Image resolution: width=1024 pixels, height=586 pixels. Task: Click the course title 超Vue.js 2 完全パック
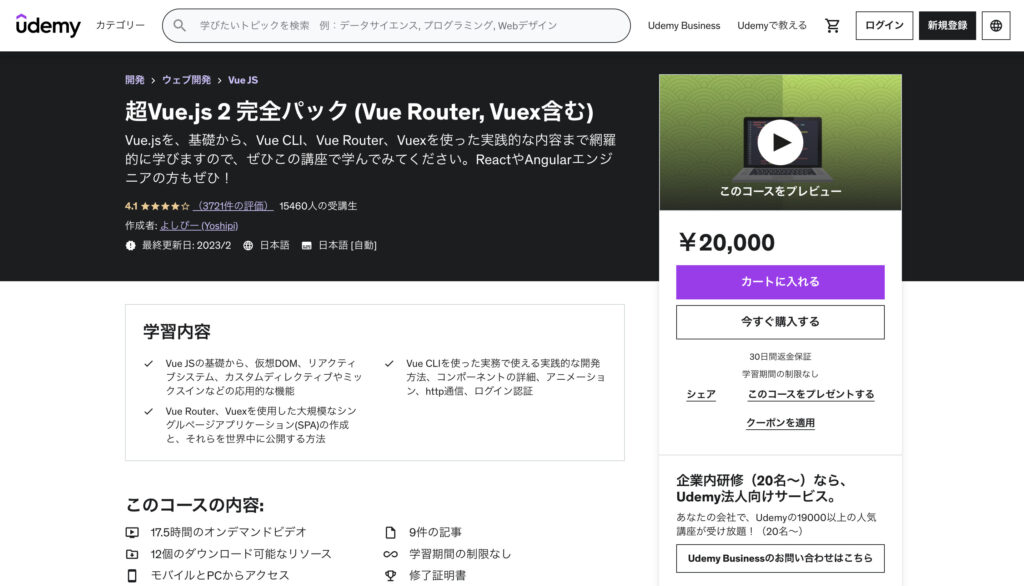pos(359,112)
